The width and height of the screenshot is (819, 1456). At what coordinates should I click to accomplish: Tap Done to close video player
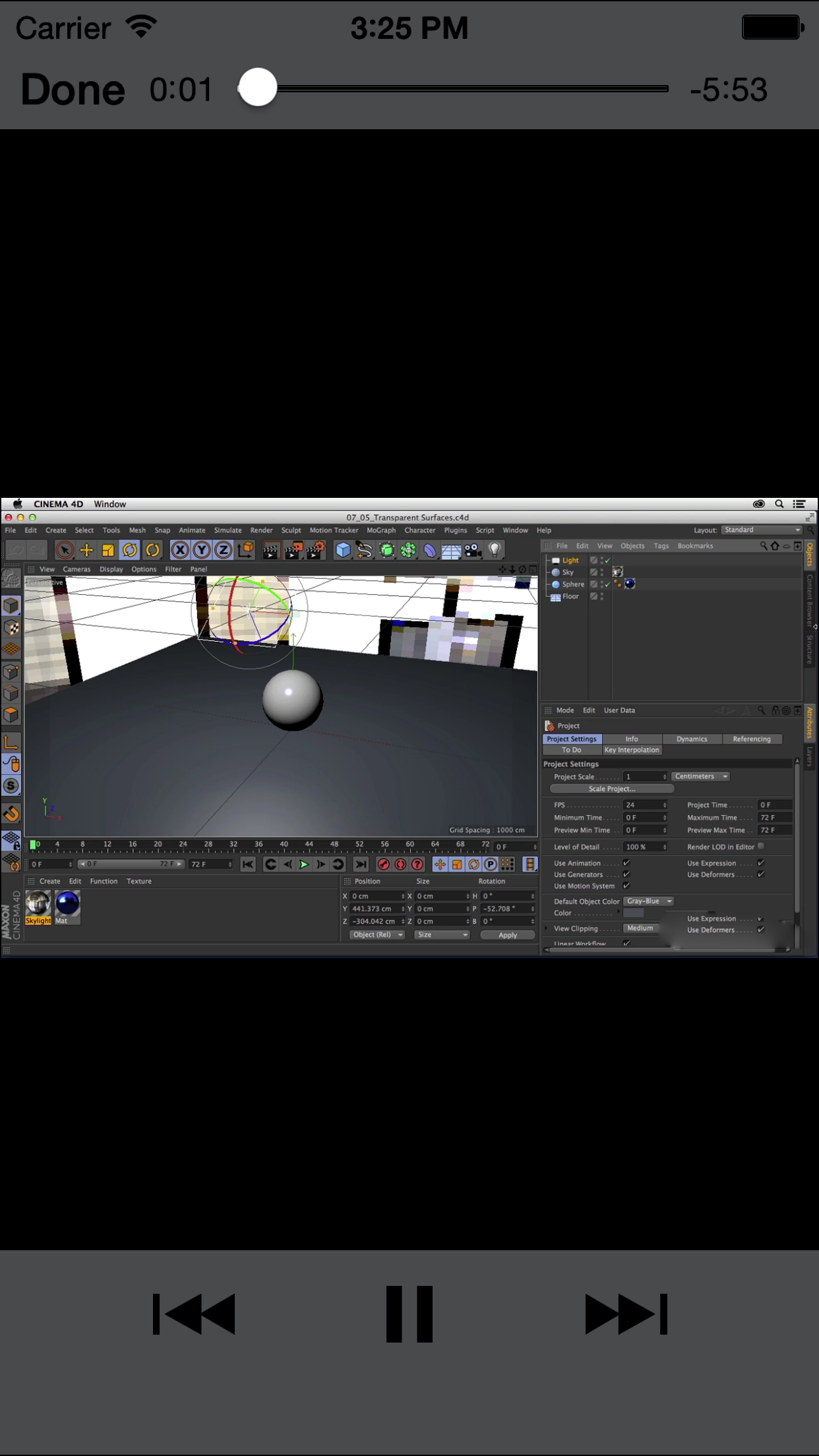(x=73, y=90)
